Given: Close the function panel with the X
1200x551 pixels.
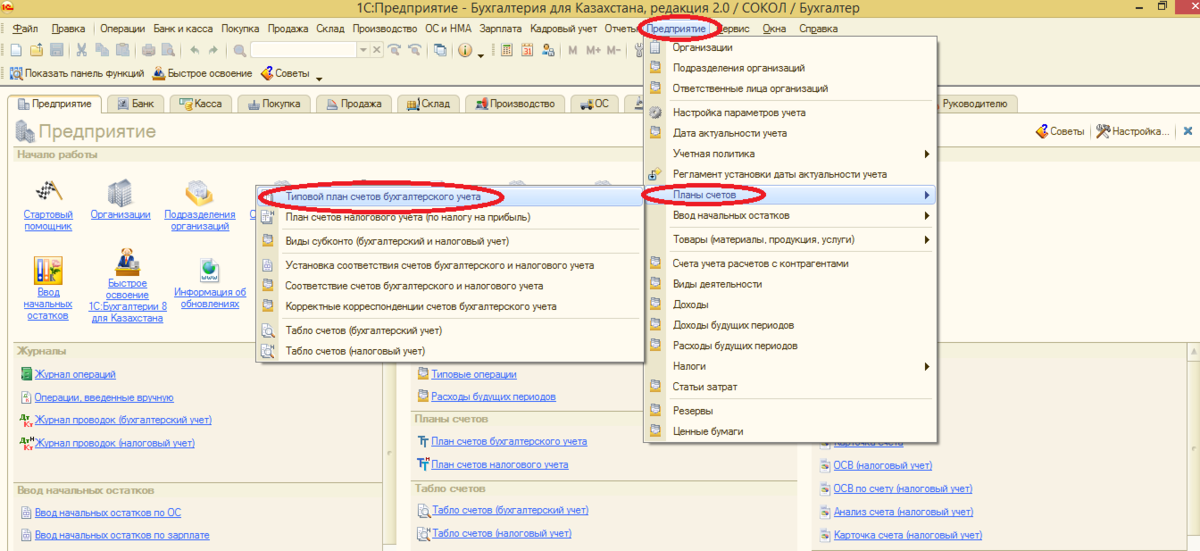Looking at the screenshot, I should [1188, 131].
